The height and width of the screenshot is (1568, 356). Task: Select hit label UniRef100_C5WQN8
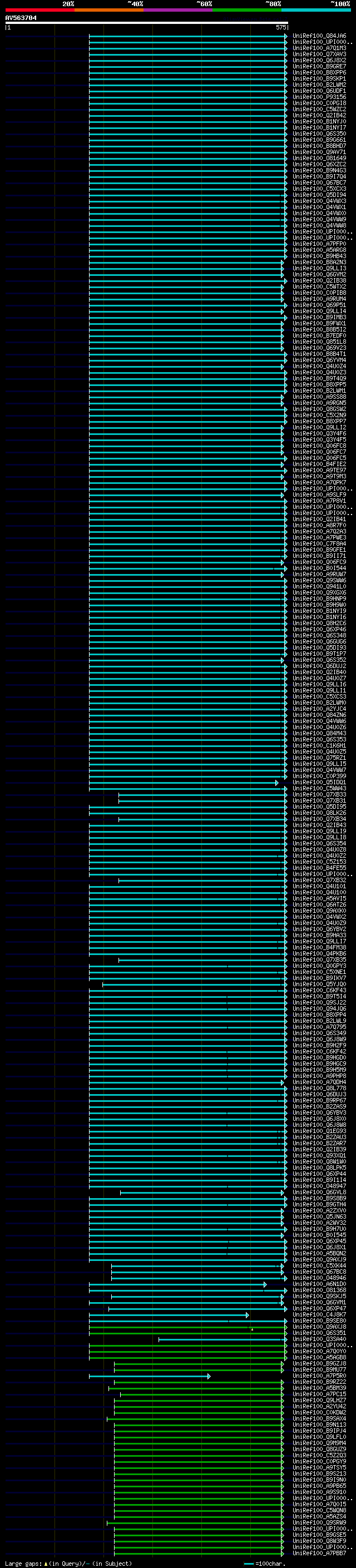[x=319, y=1511]
